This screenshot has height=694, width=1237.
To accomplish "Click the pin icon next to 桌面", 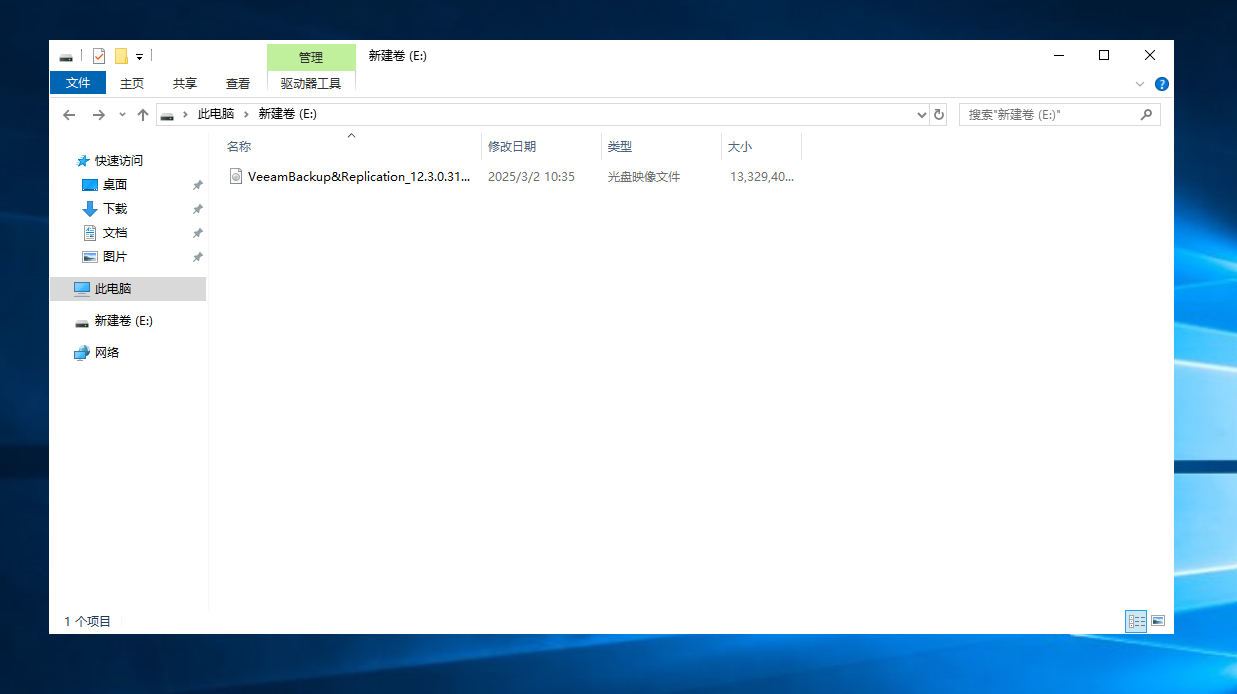I will click(197, 185).
